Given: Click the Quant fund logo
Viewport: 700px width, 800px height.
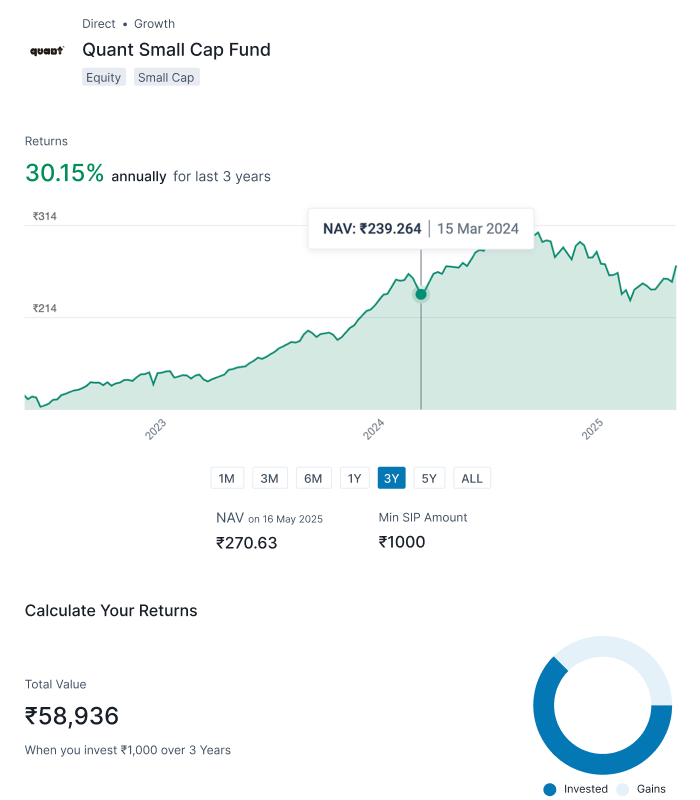Looking at the screenshot, I should 47,50.
